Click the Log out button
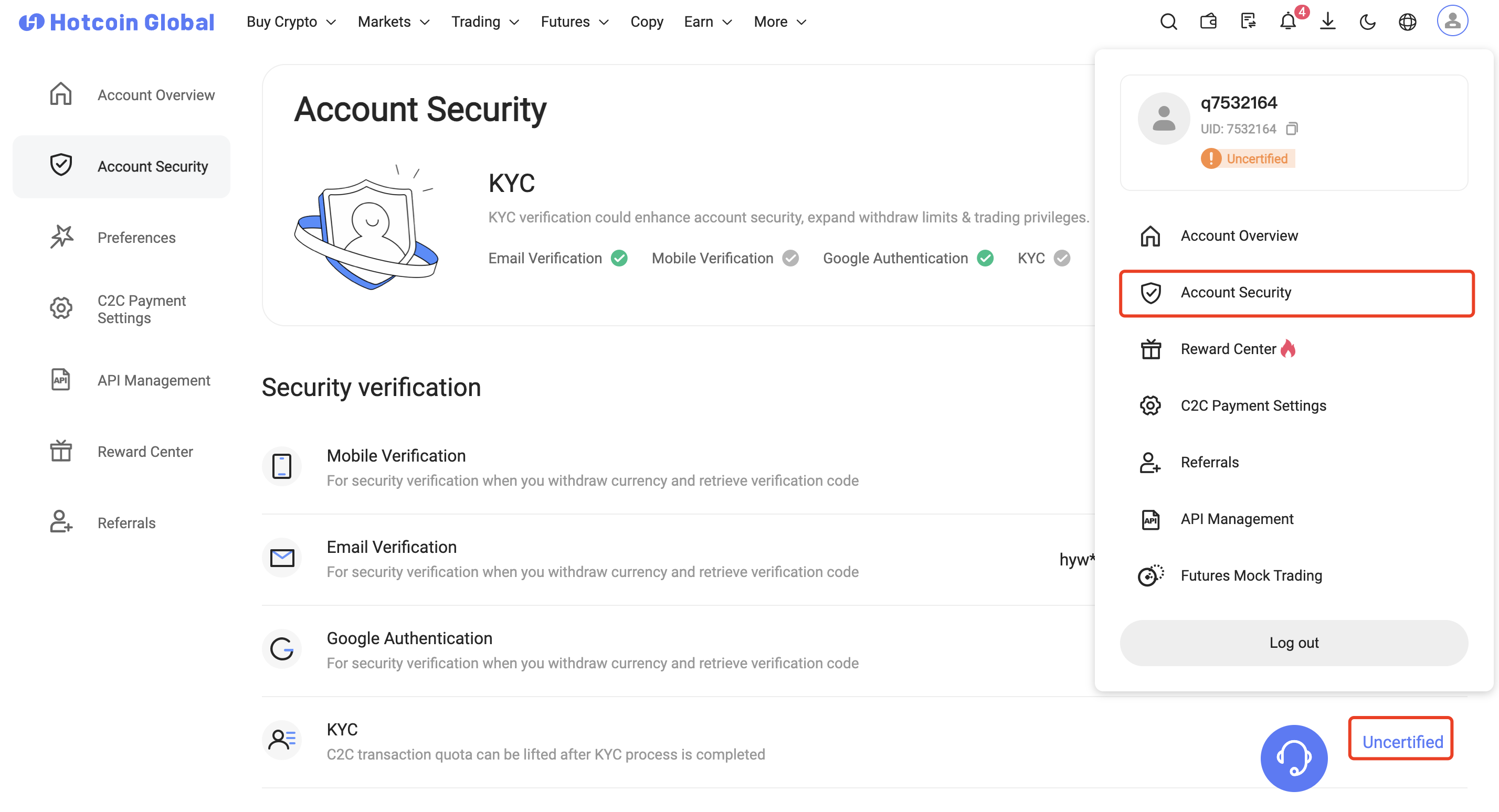This screenshot has width=1499, height=812. (x=1293, y=643)
